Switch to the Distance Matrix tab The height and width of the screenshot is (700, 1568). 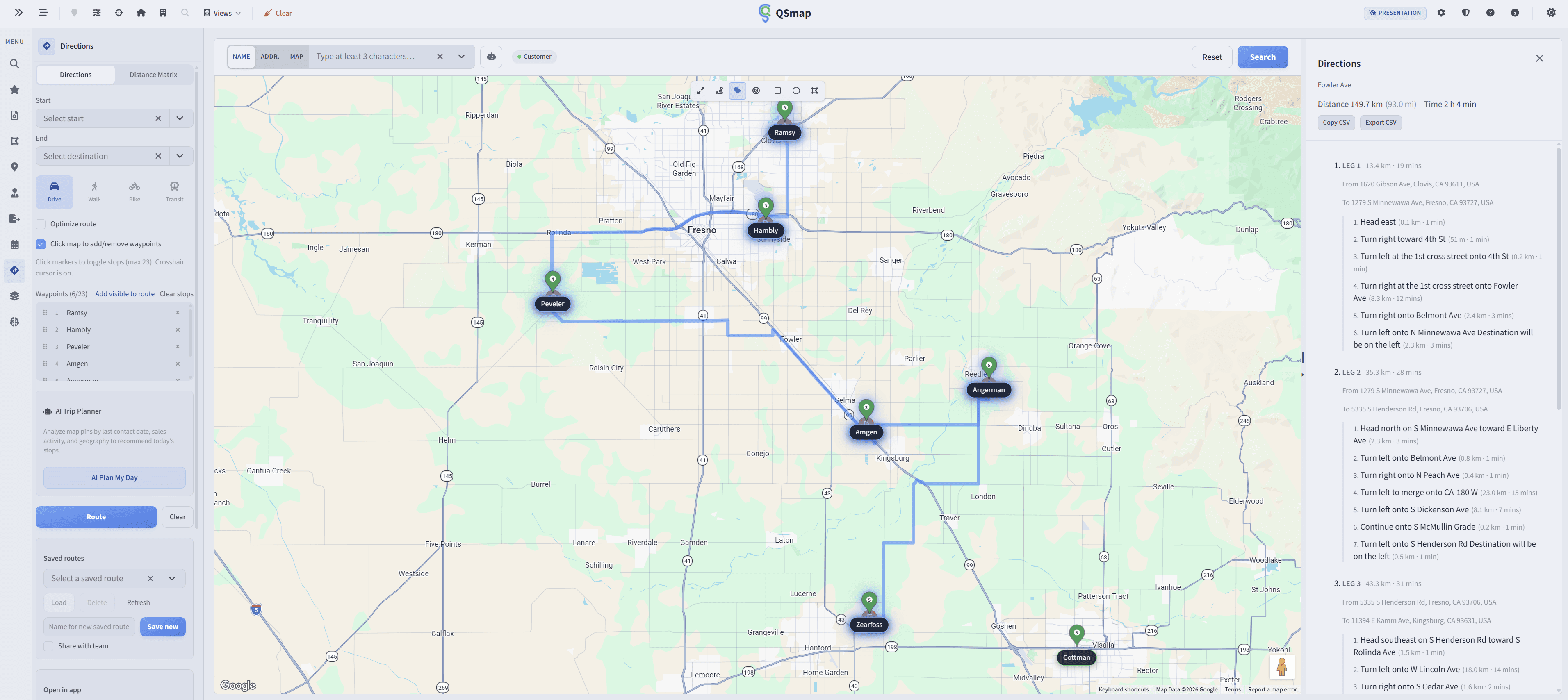point(153,75)
